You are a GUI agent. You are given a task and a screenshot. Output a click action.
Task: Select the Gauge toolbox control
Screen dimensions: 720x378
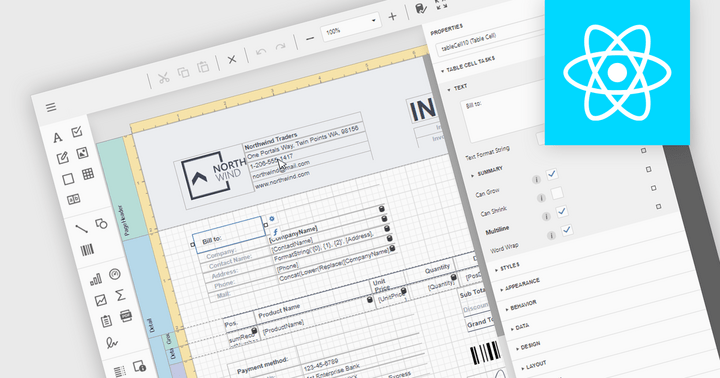(115, 275)
